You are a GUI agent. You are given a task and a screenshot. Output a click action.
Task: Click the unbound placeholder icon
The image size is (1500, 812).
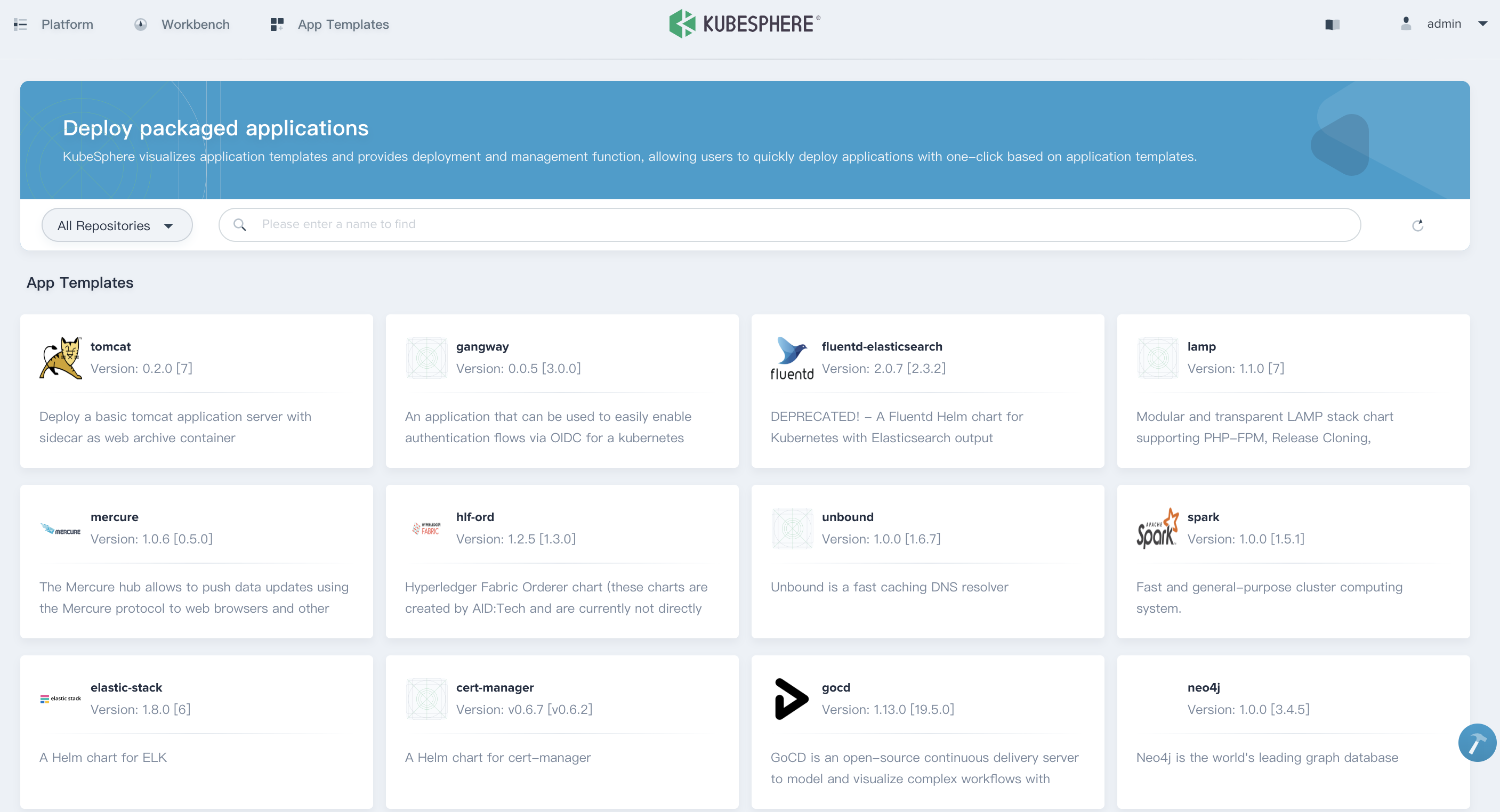point(792,529)
